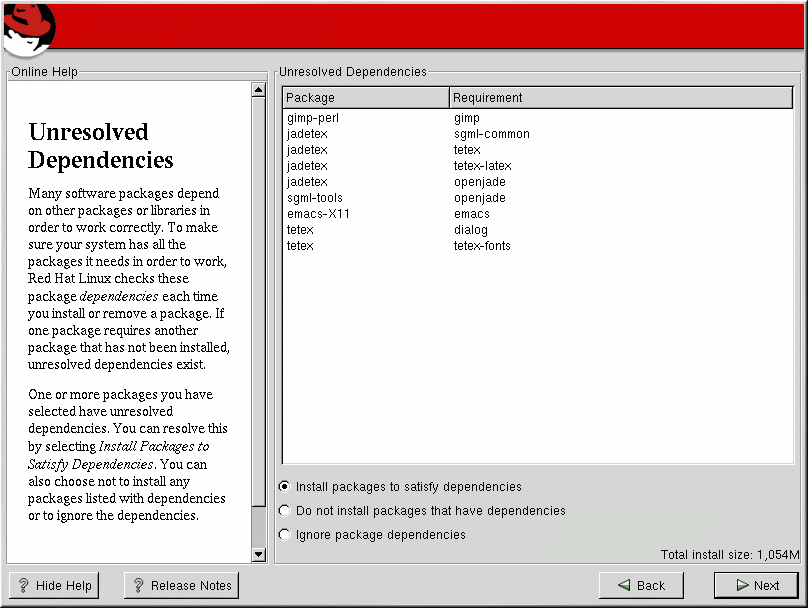Select the sgml-tools package row
The image size is (808, 608).
pyautogui.click(x=538, y=198)
